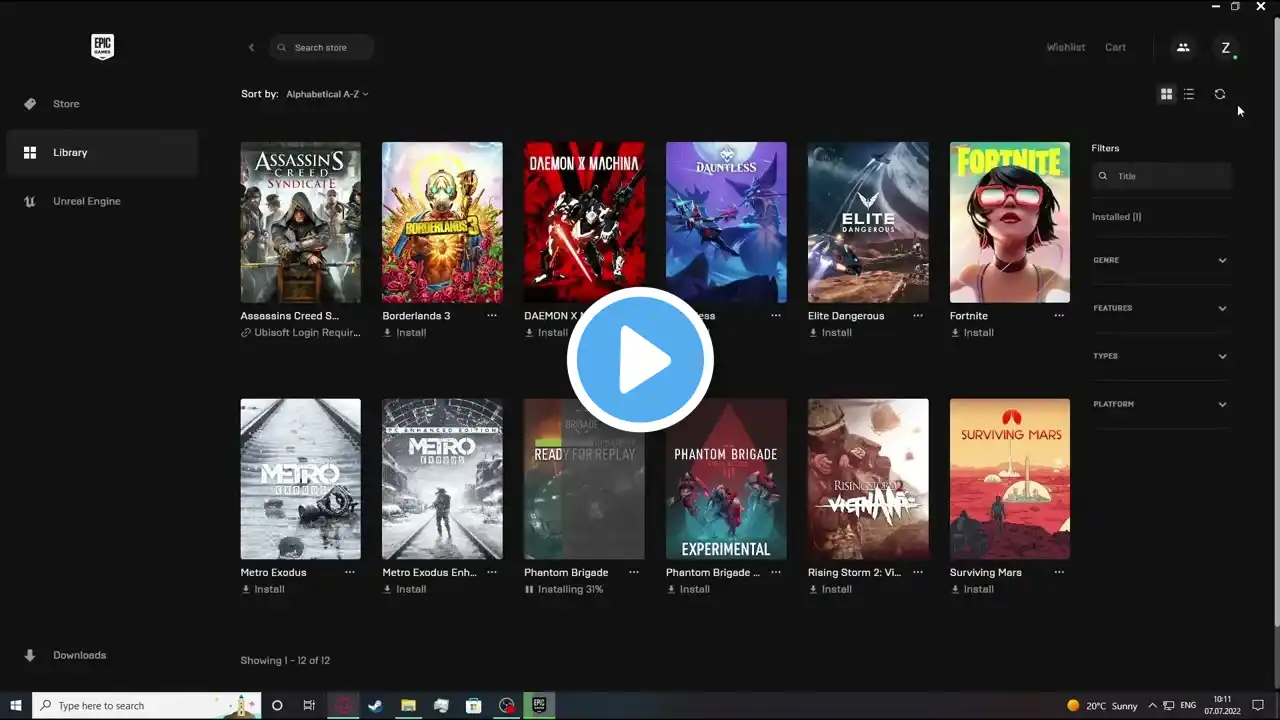Open Task View on the taskbar
Image resolution: width=1280 pixels, height=720 pixels.
coord(309,705)
